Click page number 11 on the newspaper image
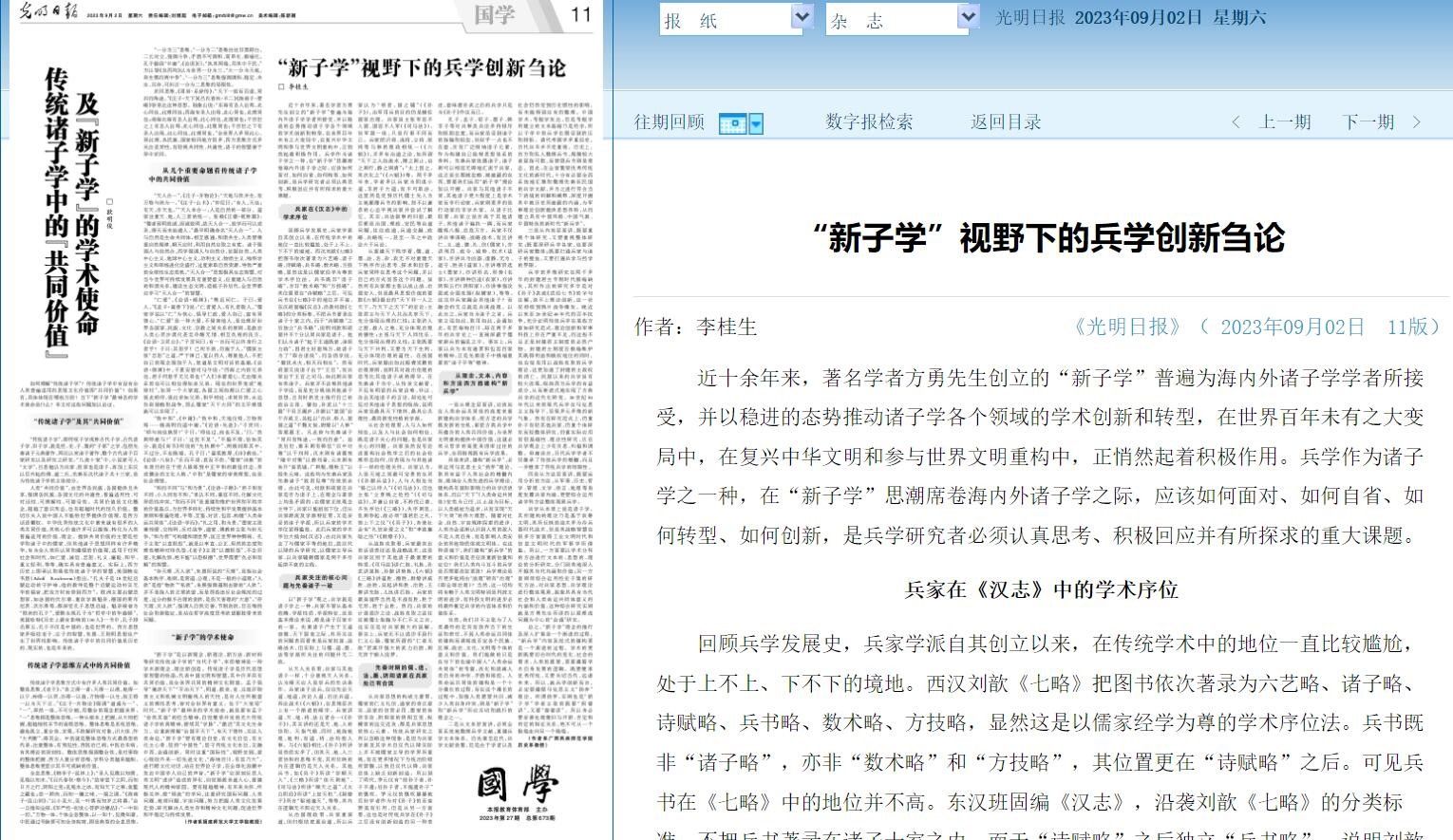The height and width of the screenshot is (840, 1453). coord(581,14)
